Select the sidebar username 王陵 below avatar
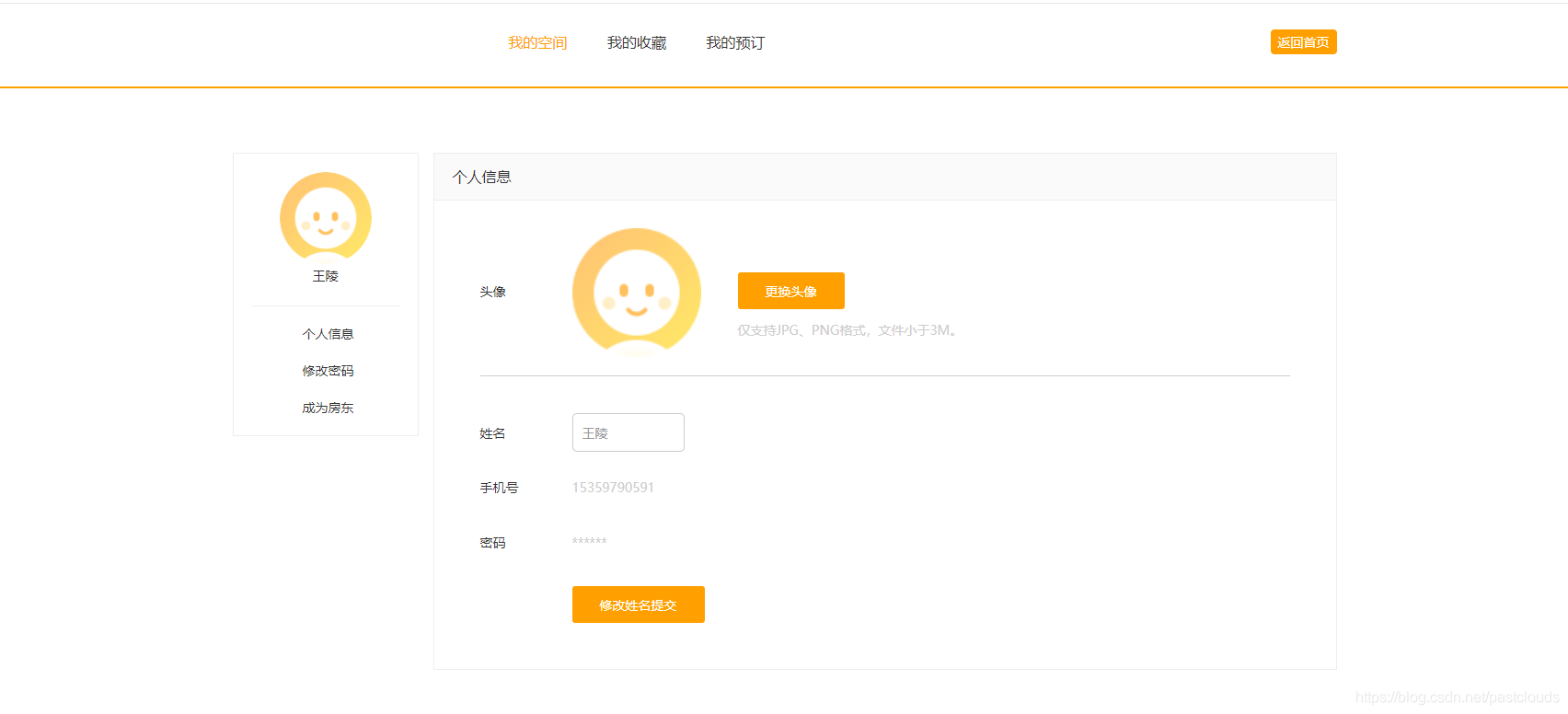This screenshot has width=1568, height=714. pyautogui.click(x=326, y=276)
